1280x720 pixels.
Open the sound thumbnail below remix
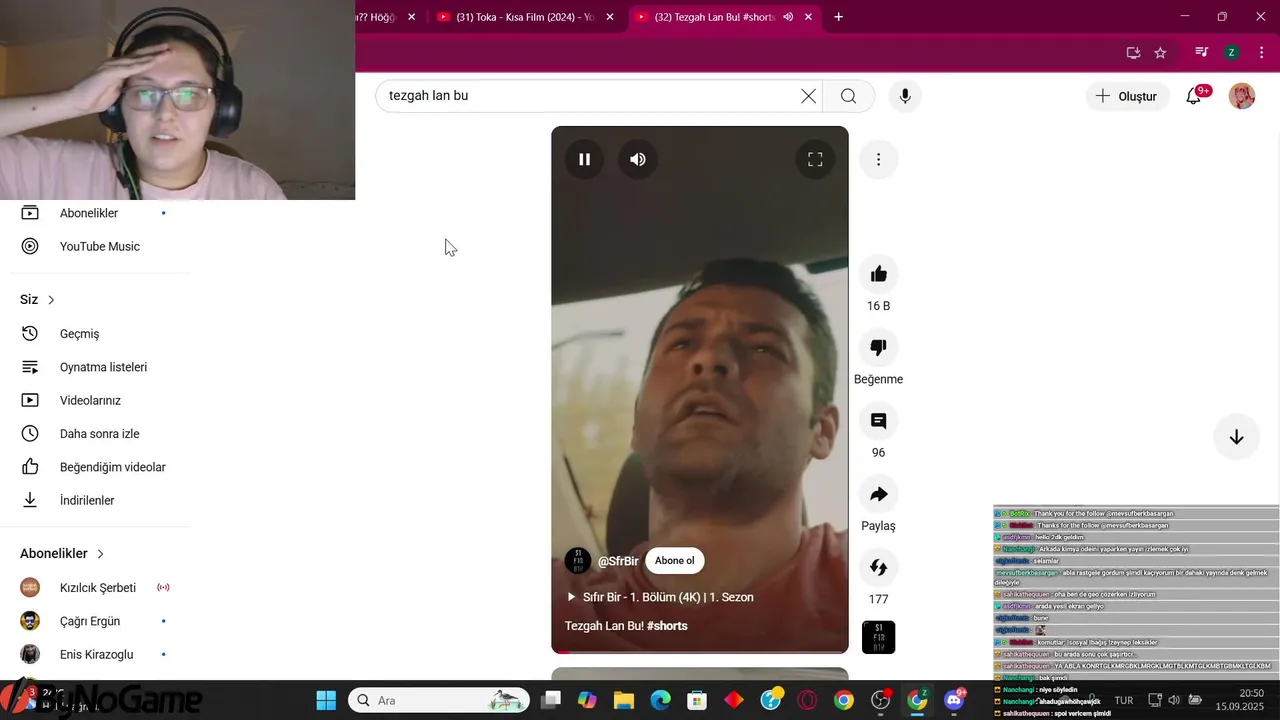[x=878, y=637]
